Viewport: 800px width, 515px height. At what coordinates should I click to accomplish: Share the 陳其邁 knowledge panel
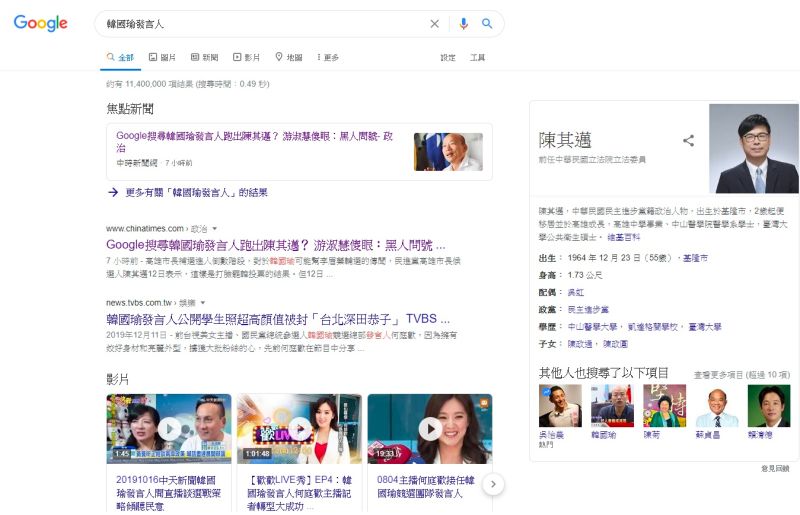688,140
